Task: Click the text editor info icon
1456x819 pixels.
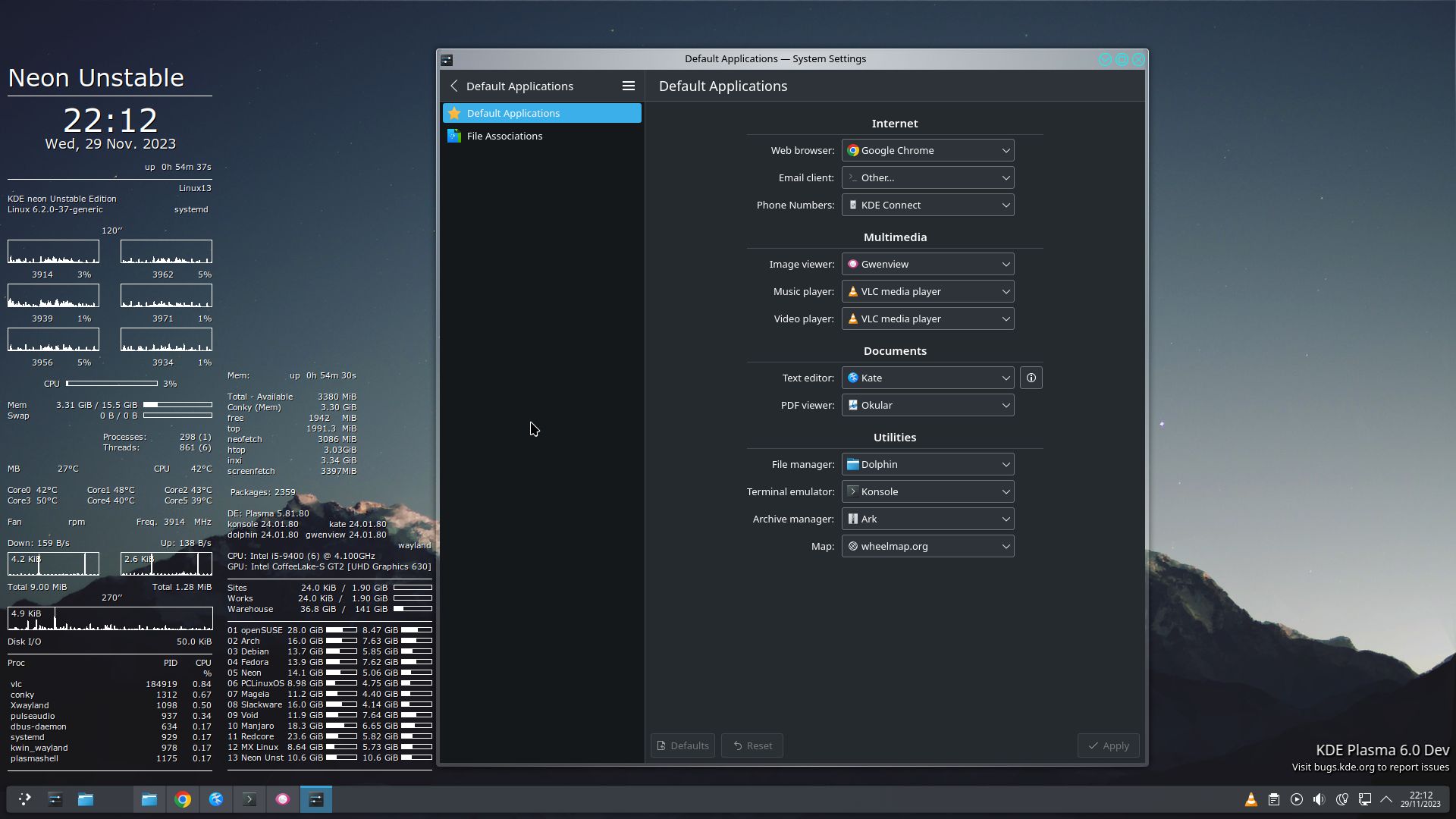Action: (x=1031, y=378)
